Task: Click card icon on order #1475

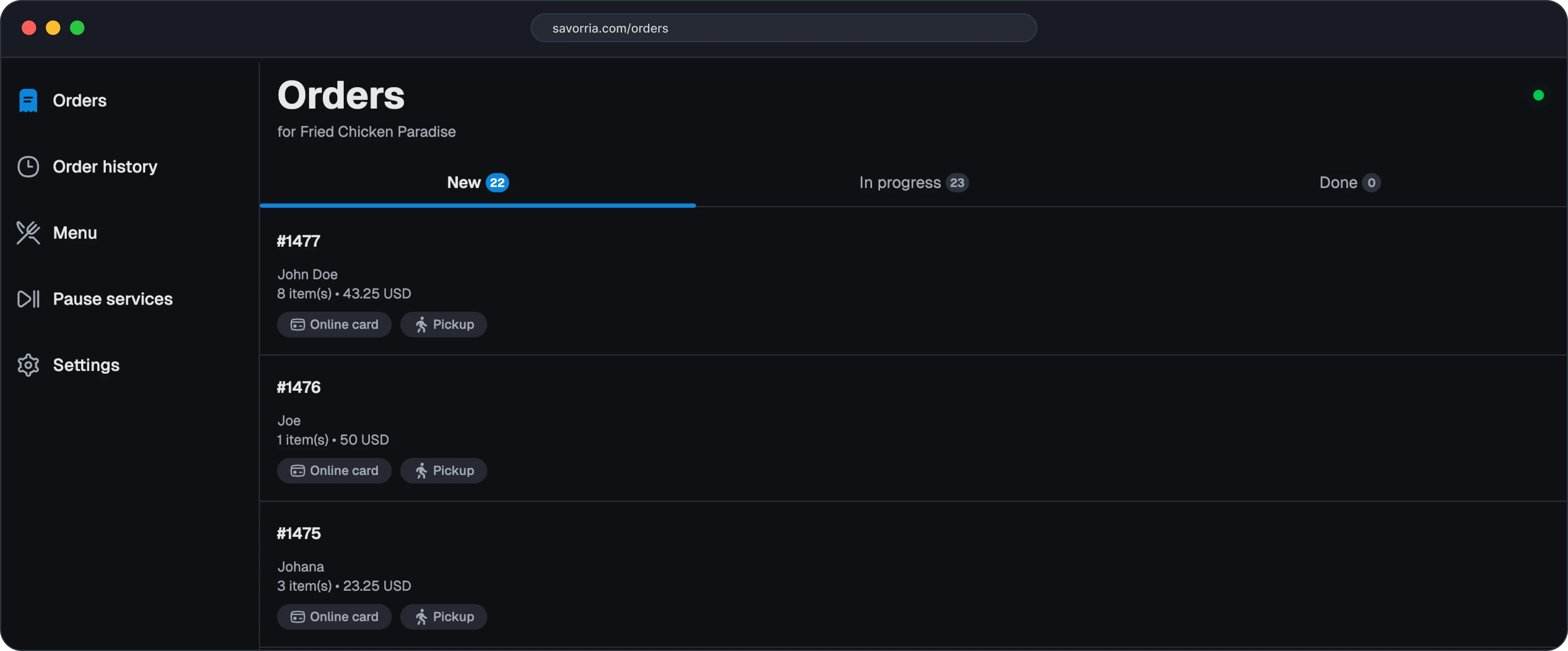Action: pos(298,617)
